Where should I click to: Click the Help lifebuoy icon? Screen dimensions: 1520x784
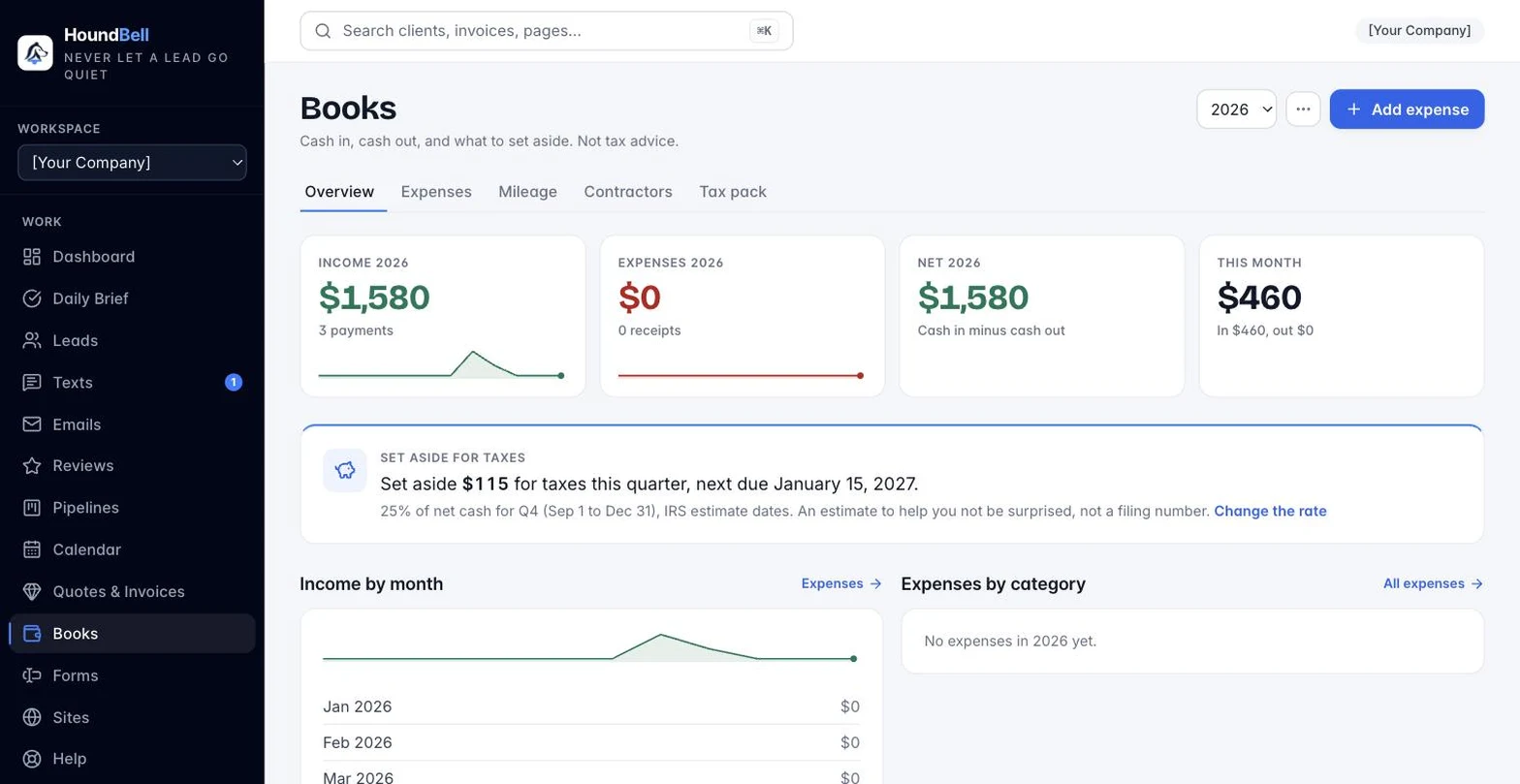tap(32, 759)
